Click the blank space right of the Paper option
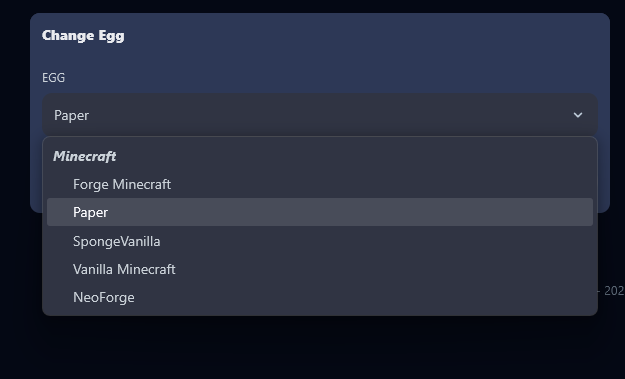The image size is (625, 379). [351, 212]
